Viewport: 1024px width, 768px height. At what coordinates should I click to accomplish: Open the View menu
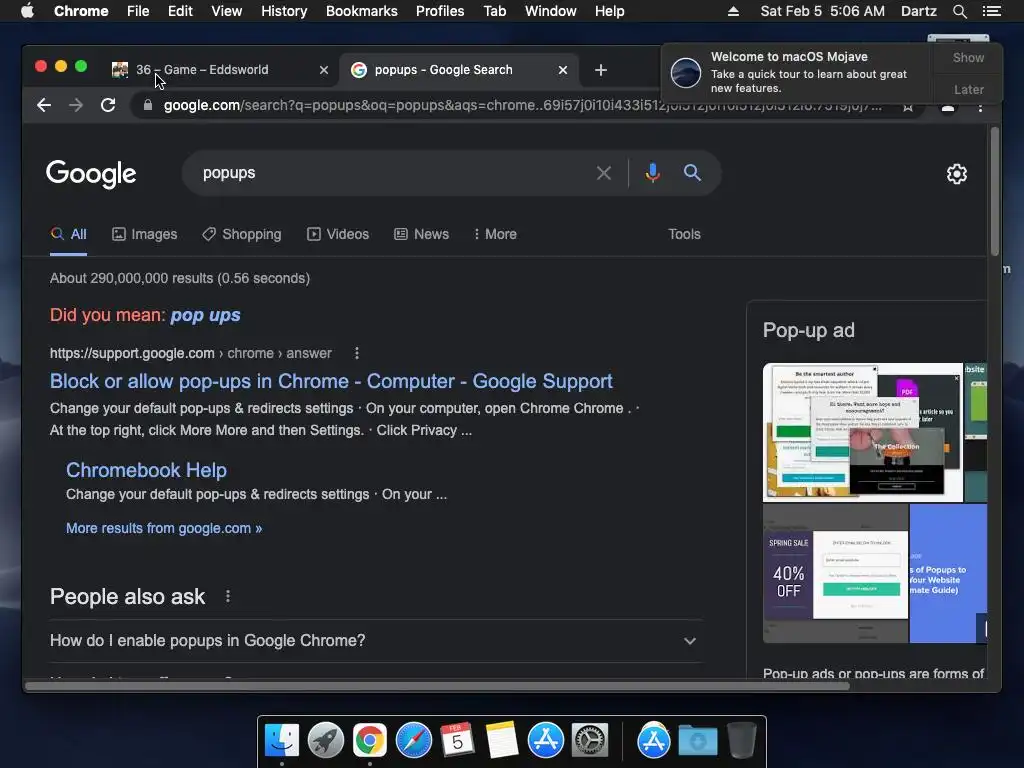point(226,11)
